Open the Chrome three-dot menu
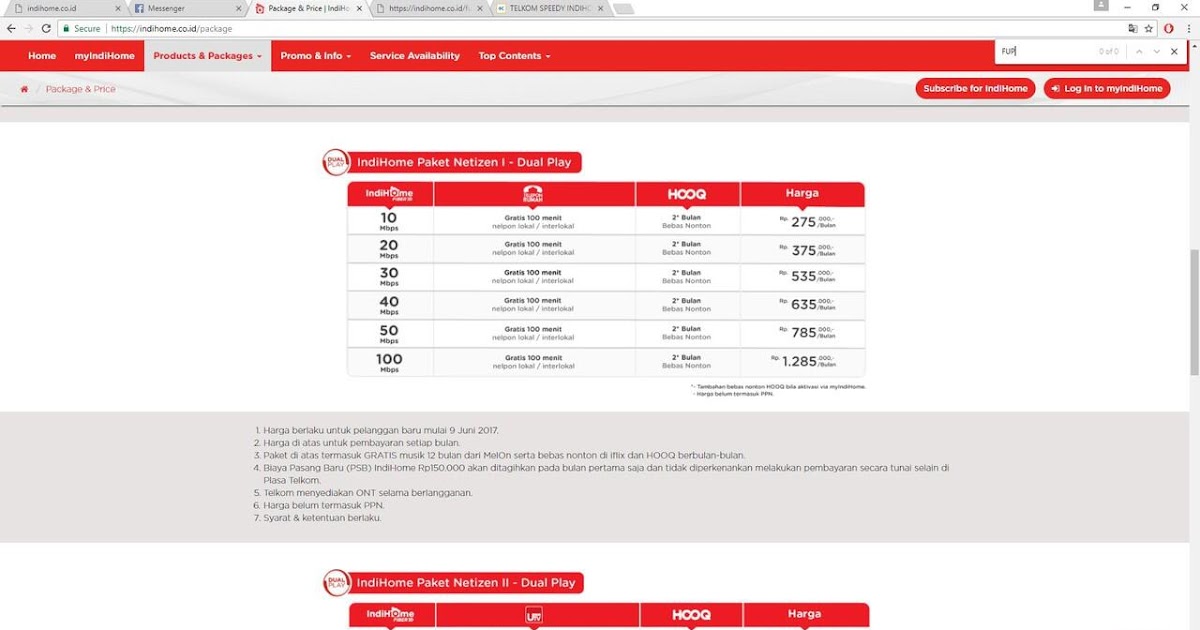This screenshot has width=1200, height=630. point(1189,28)
